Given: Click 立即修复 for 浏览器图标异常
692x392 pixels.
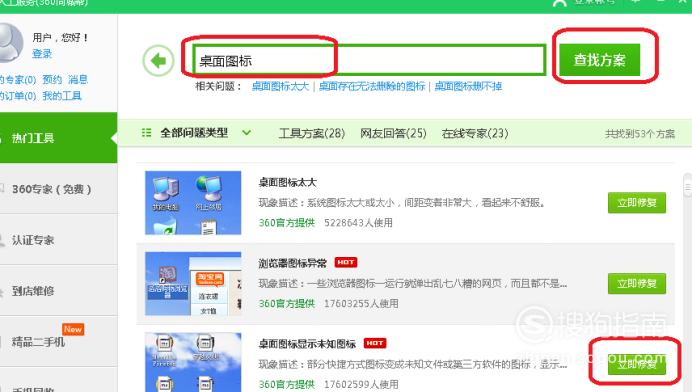Looking at the screenshot, I should tap(637, 283).
